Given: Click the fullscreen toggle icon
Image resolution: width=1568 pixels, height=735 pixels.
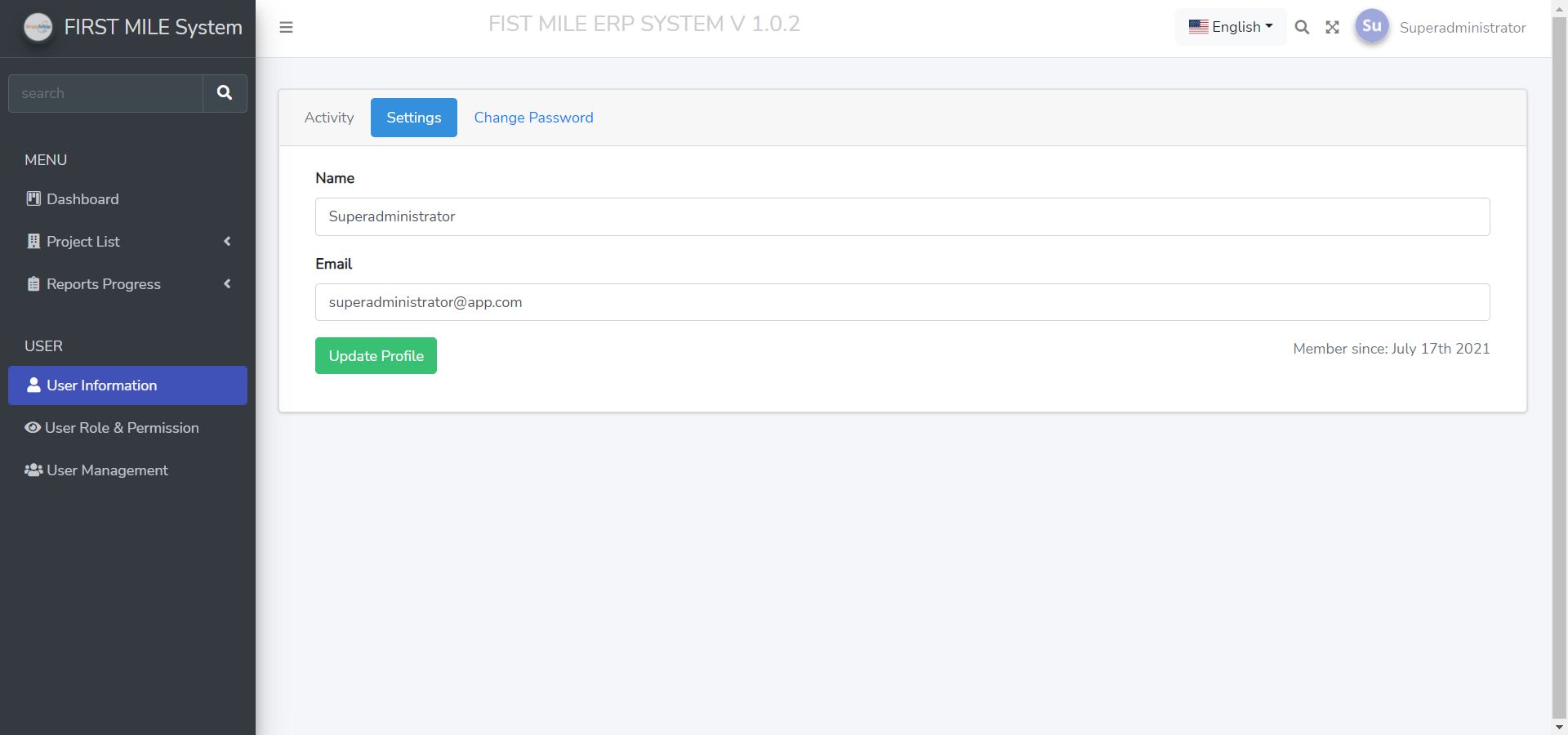Looking at the screenshot, I should (1333, 27).
